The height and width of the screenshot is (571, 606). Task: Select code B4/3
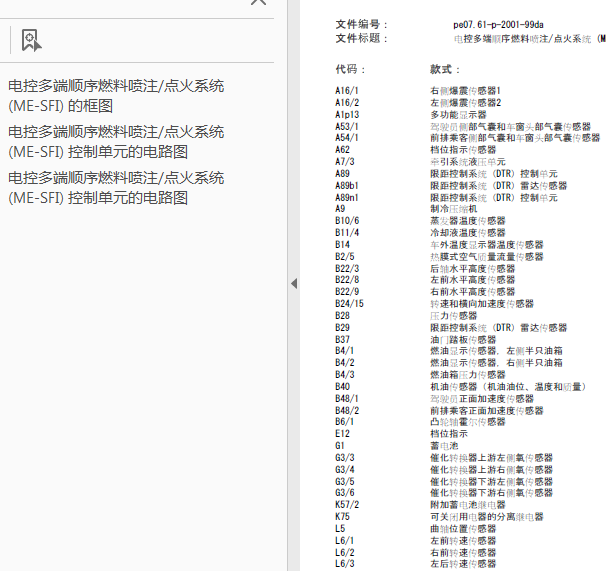(344, 375)
